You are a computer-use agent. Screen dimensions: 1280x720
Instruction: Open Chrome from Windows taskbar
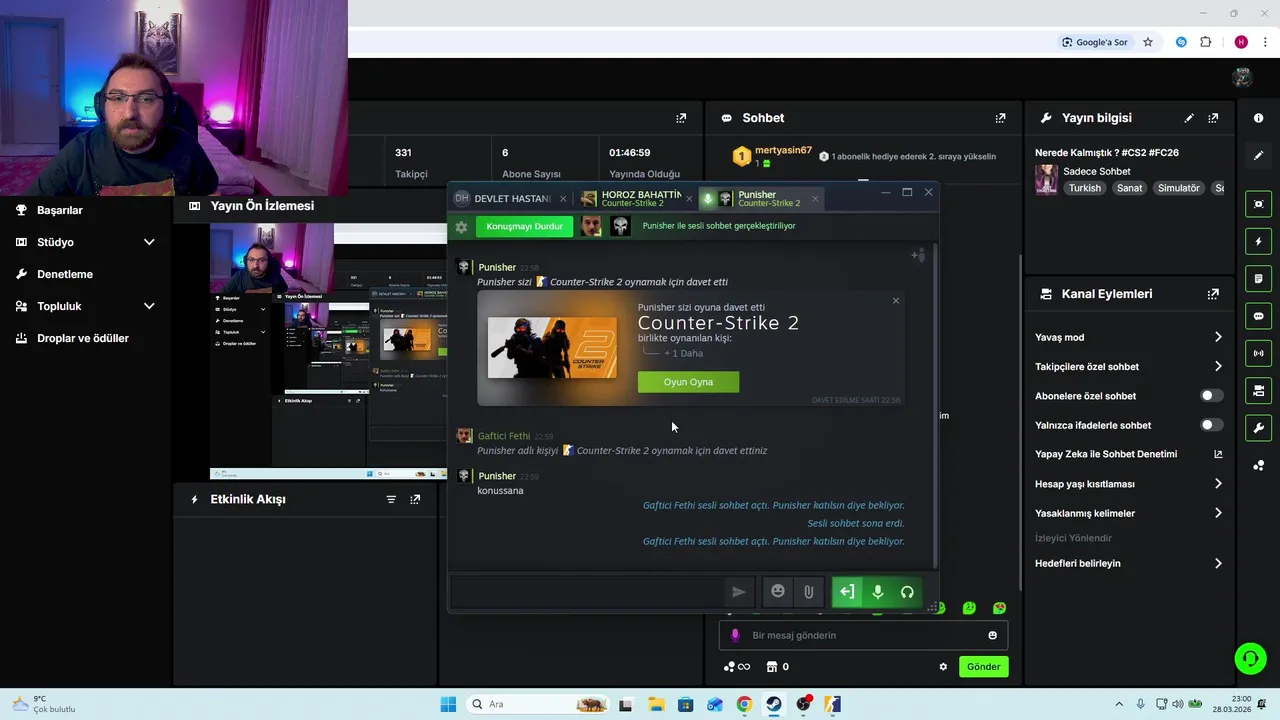click(x=744, y=705)
